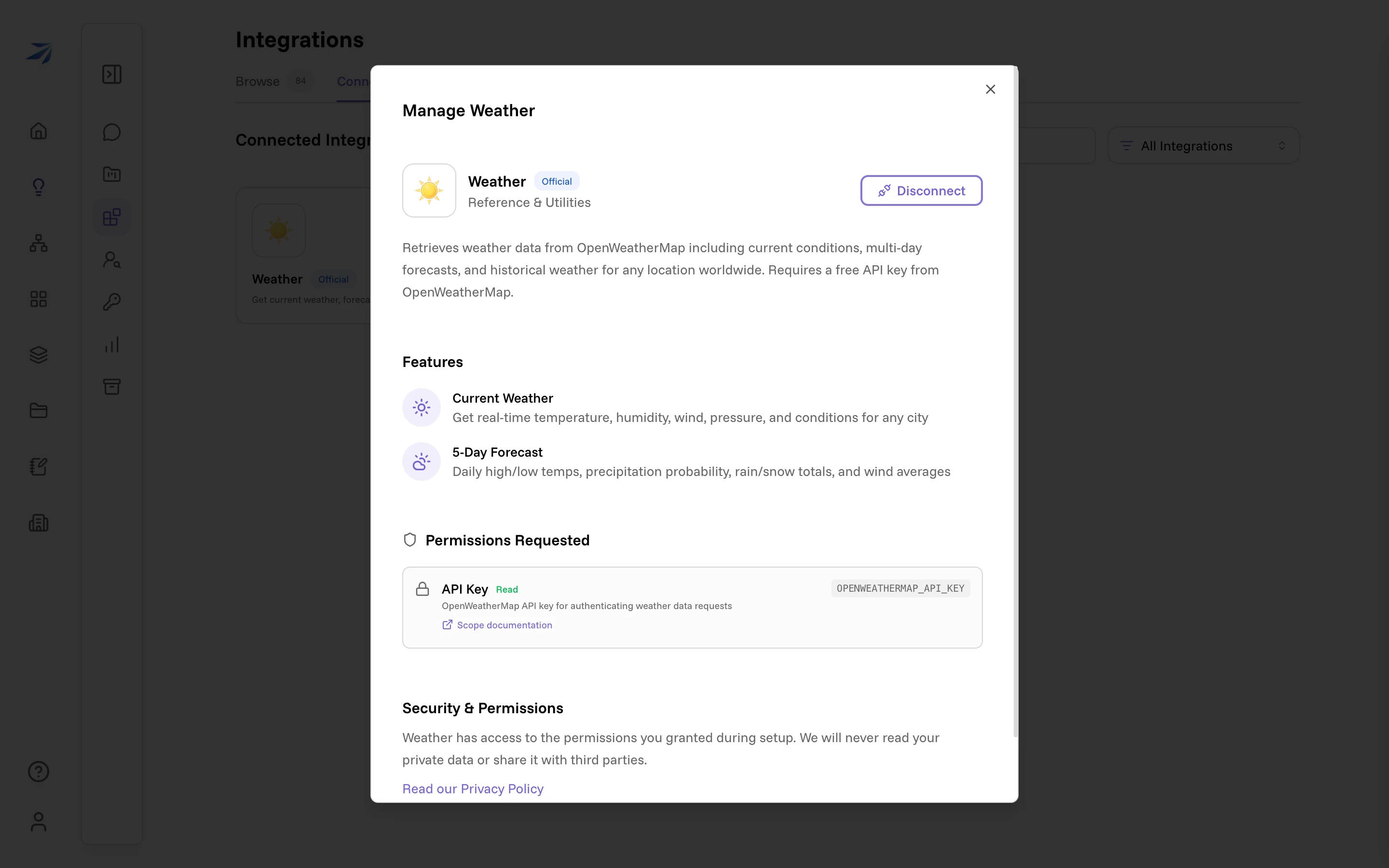Select the highlighted integrations blocks icon
Screen dimensions: 1389x868
tap(112, 217)
